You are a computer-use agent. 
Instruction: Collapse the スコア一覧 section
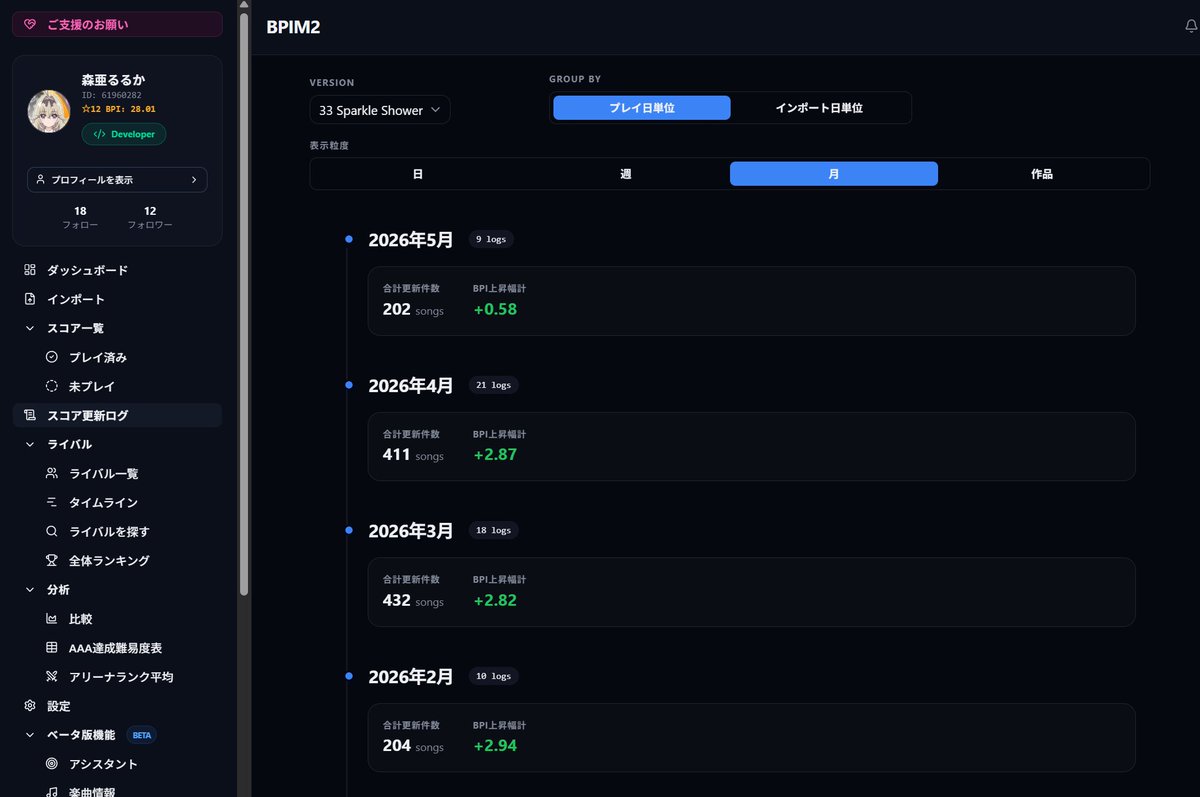click(x=30, y=328)
